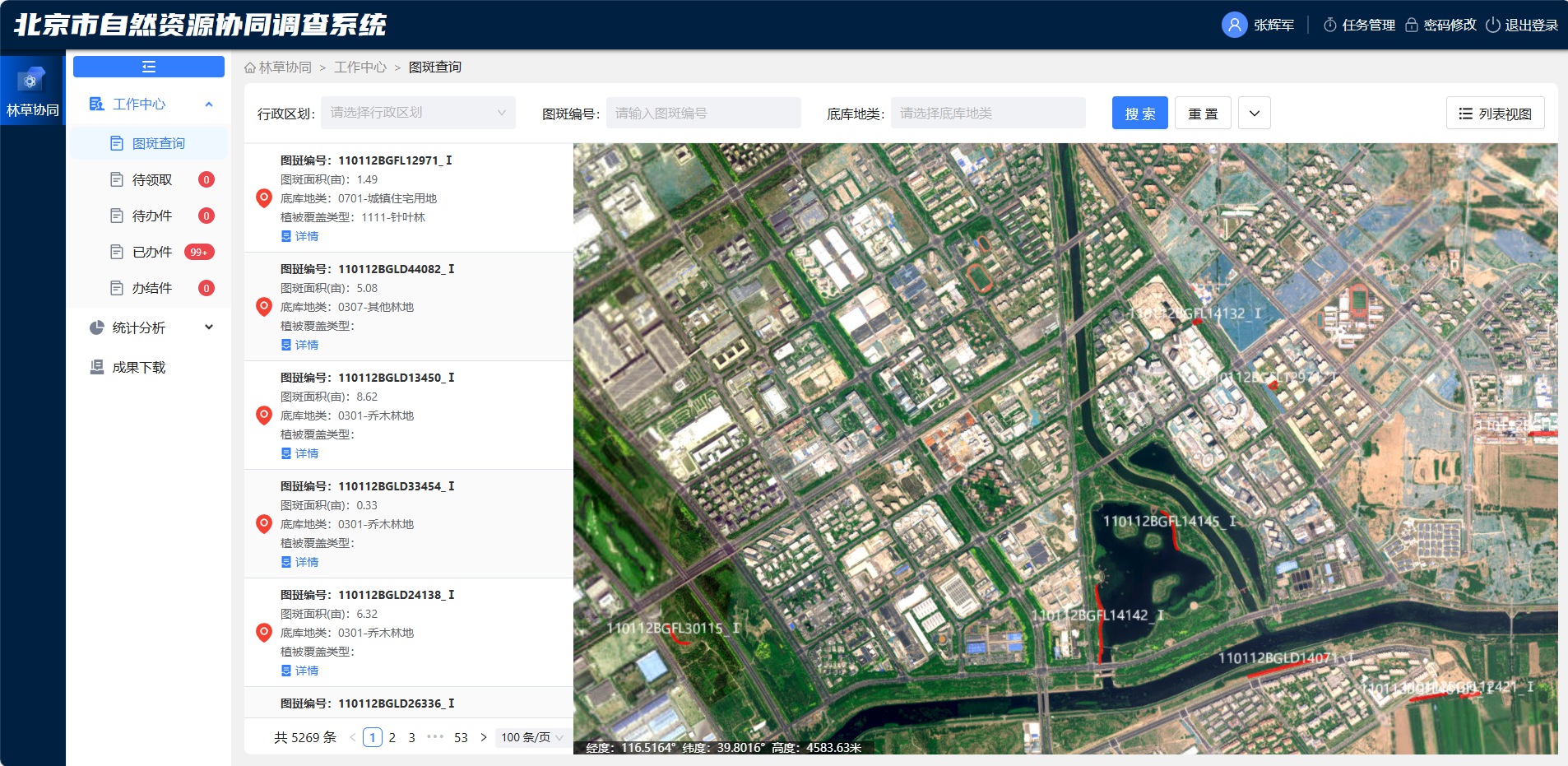Screen dimensions: 1568x766
Task: Open the 已办件 menu item
Action: [149, 252]
